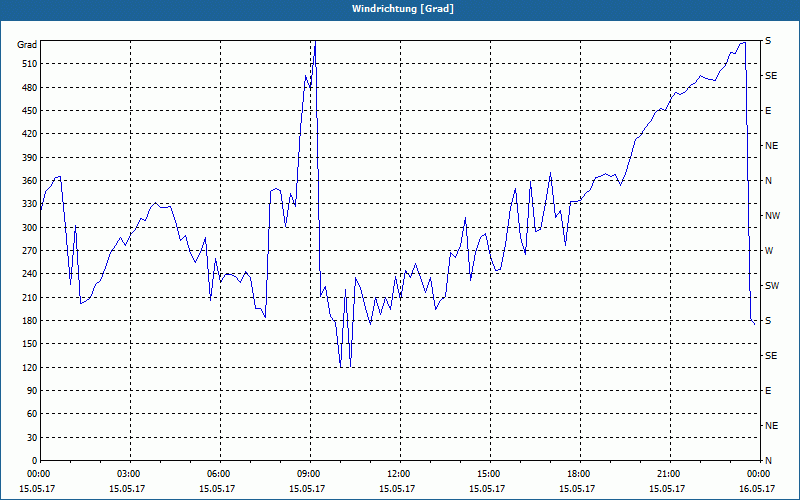Click the '120' y-axis tick label
Viewport: 800px width, 500px height.
coord(30,368)
